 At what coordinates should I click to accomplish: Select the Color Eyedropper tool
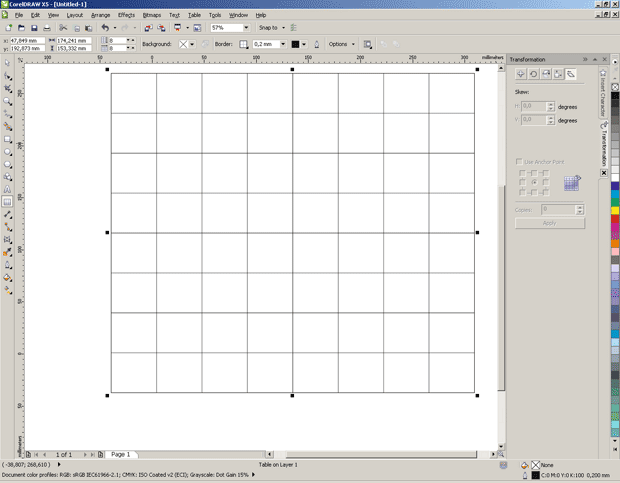(7, 252)
